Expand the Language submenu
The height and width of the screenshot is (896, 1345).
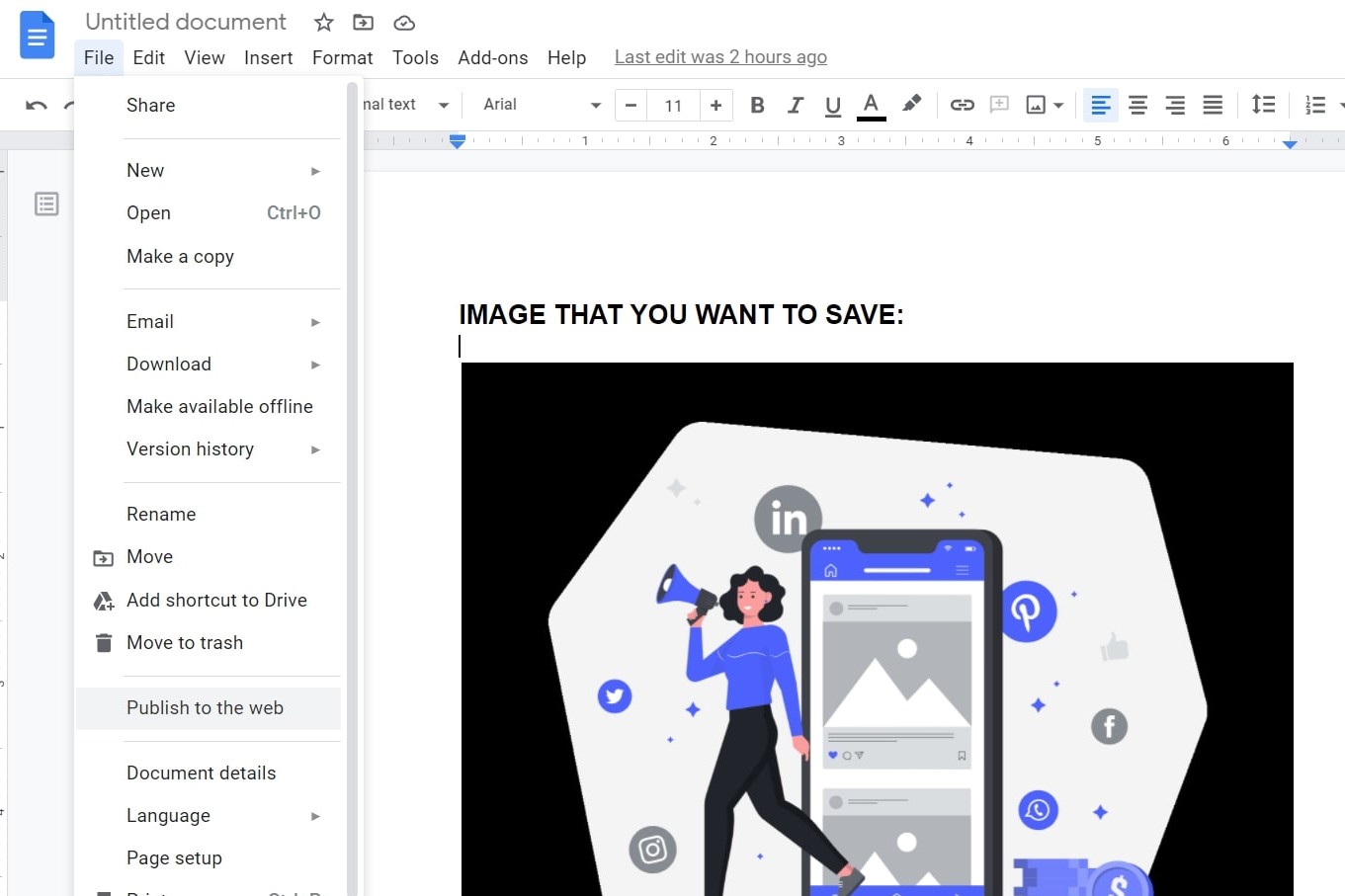(x=208, y=815)
